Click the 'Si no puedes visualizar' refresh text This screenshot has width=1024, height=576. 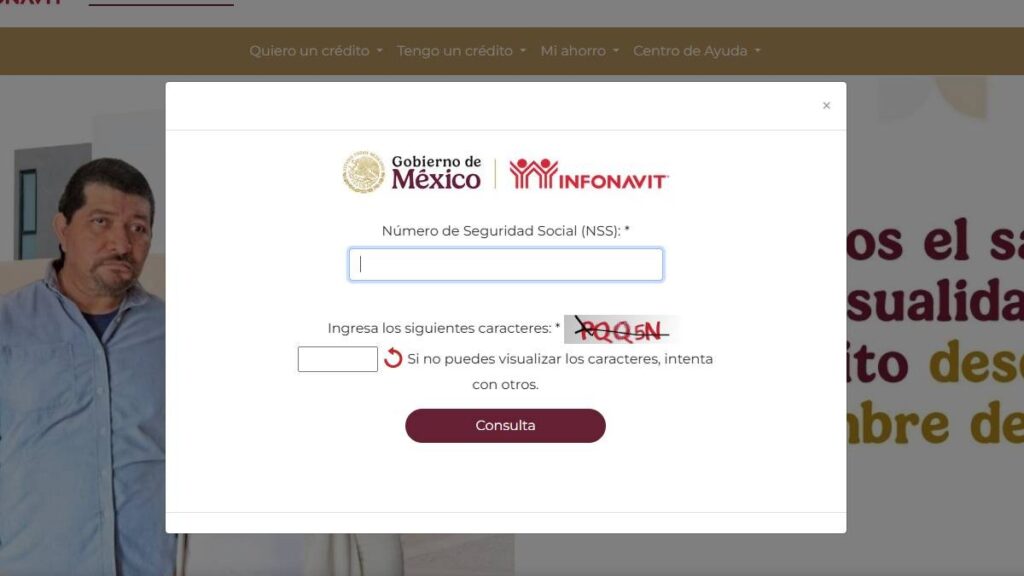pyautogui.click(x=560, y=372)
